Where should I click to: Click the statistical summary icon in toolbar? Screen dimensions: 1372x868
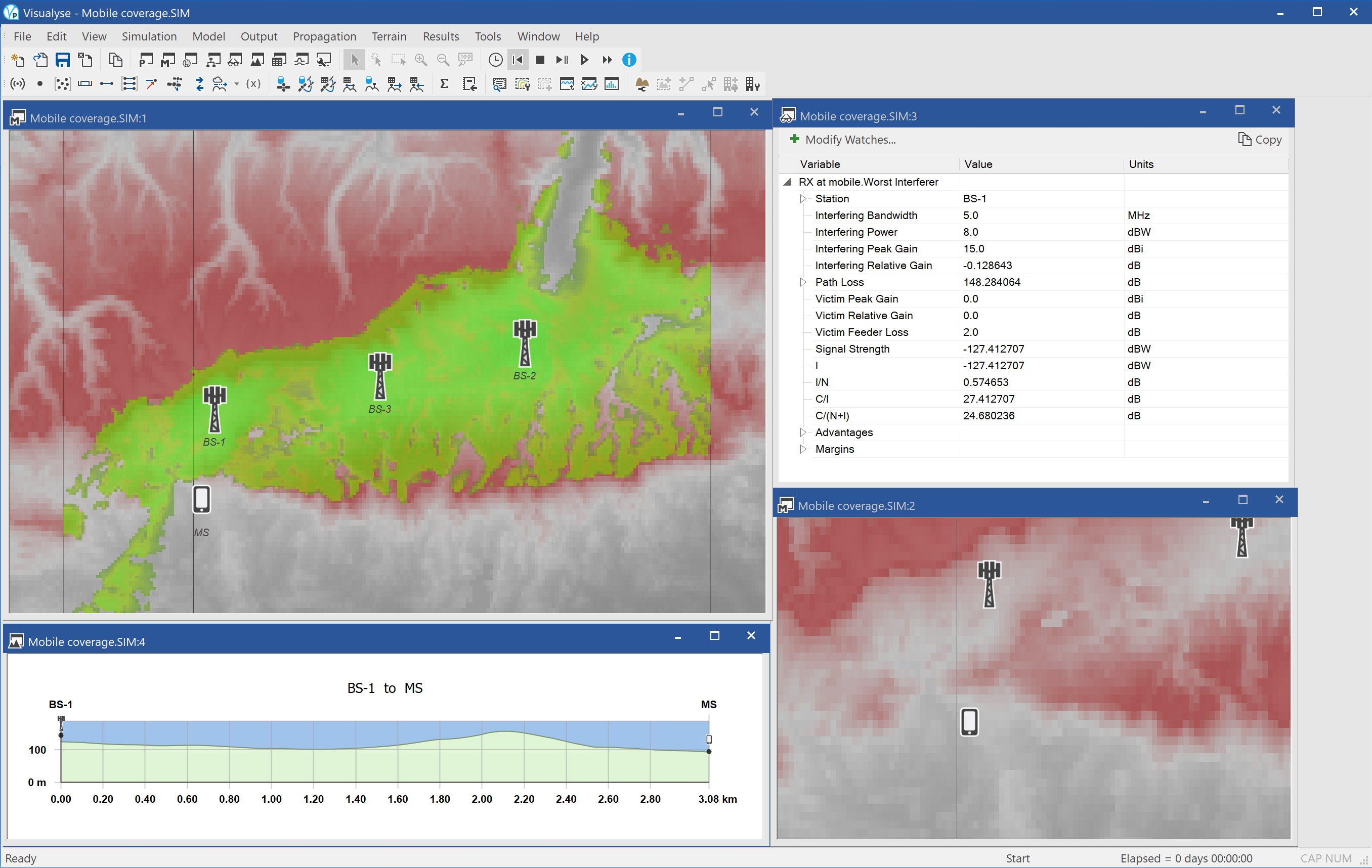pyautogui.click(x=444, y=84)
